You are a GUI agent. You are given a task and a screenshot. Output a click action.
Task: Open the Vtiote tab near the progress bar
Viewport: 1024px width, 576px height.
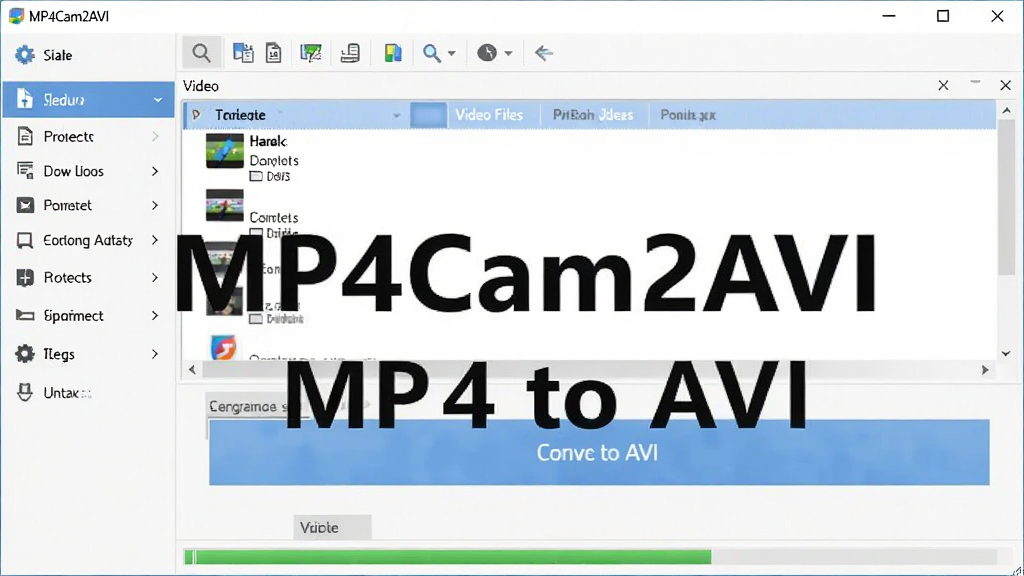tap(332, 528)
